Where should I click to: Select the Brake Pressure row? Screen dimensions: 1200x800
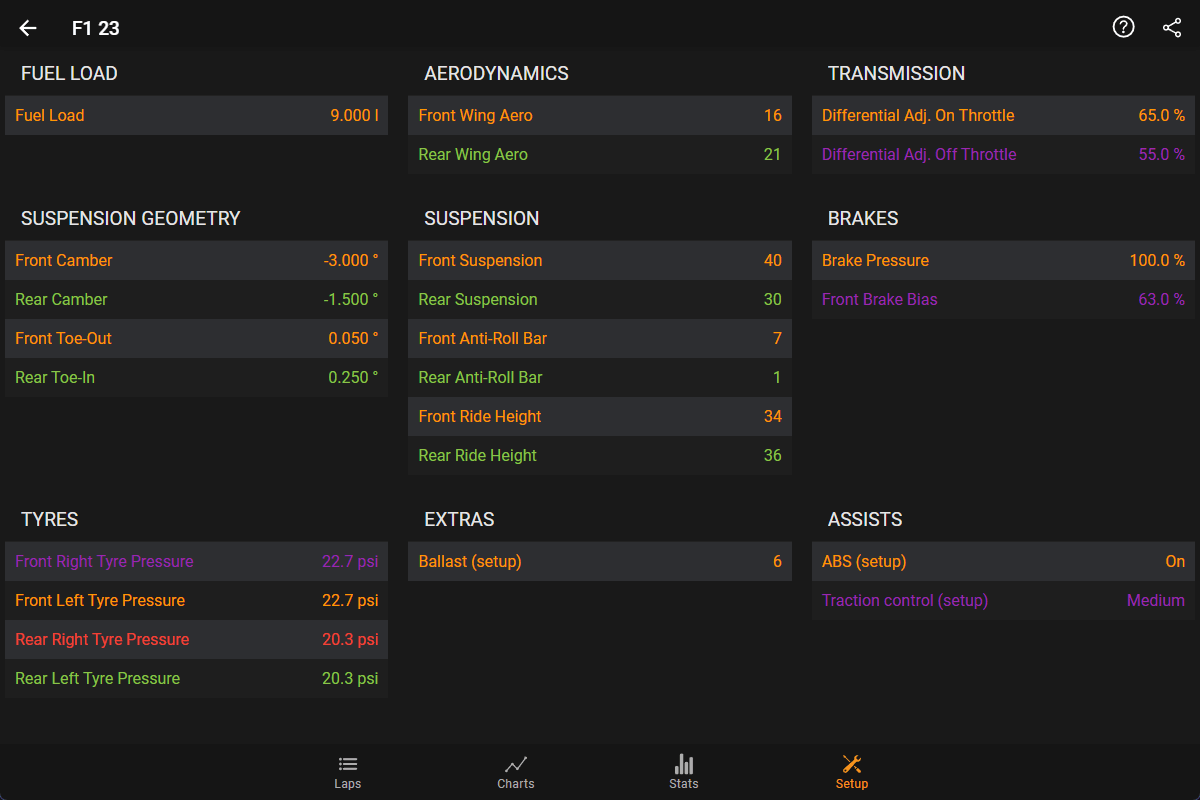click(x=1003, y=260)
